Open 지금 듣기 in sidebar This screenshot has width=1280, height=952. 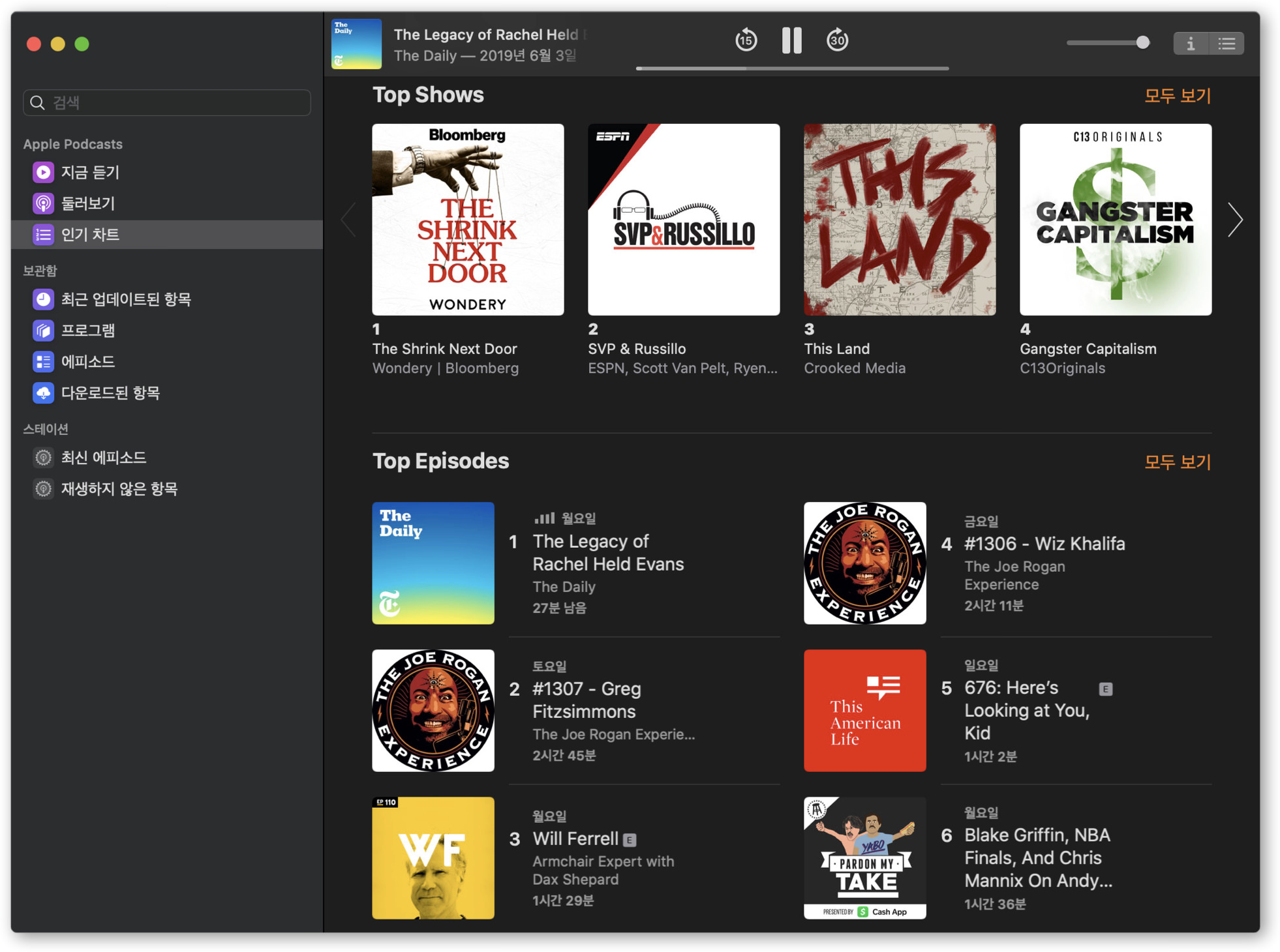click(90, 172)
